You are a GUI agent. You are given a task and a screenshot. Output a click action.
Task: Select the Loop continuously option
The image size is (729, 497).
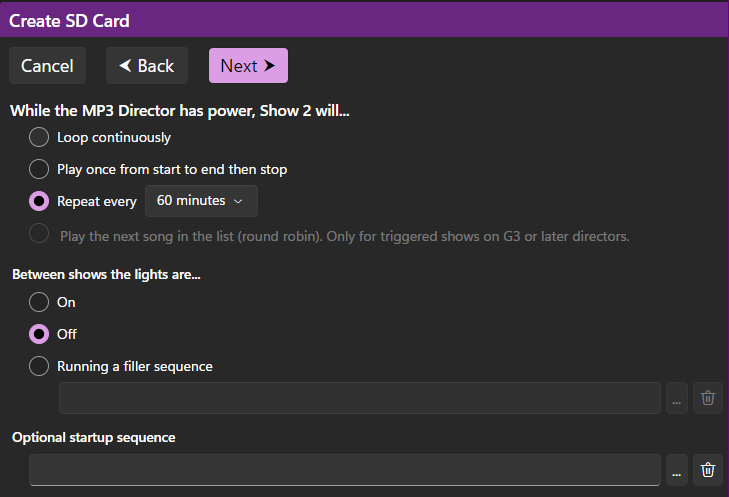[39, 137]
